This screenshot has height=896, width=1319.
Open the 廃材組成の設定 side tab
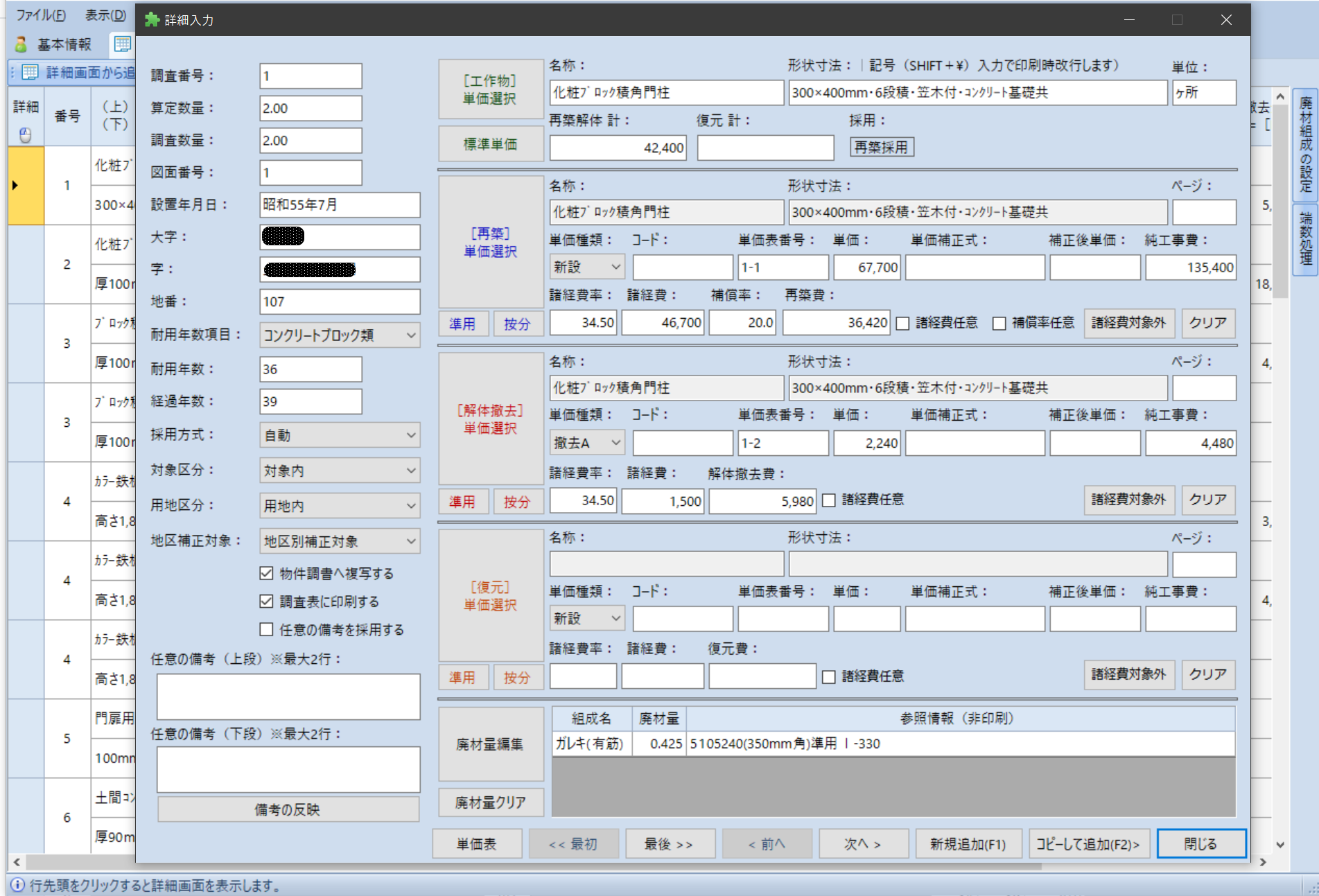[x=1306, y=144]
